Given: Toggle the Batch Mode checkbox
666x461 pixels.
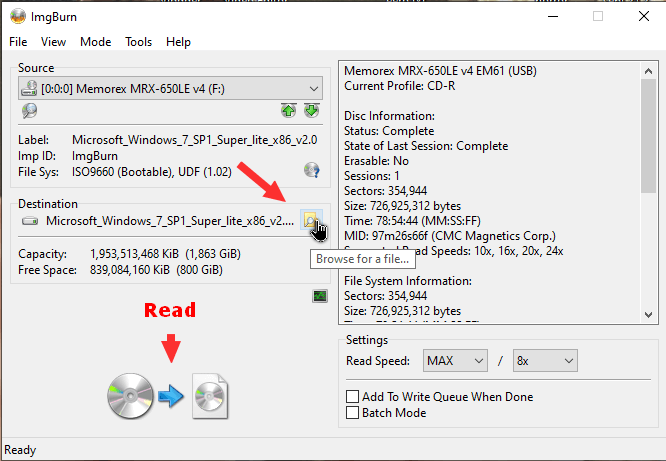Looking at the screenshot, I should [353, 413].
